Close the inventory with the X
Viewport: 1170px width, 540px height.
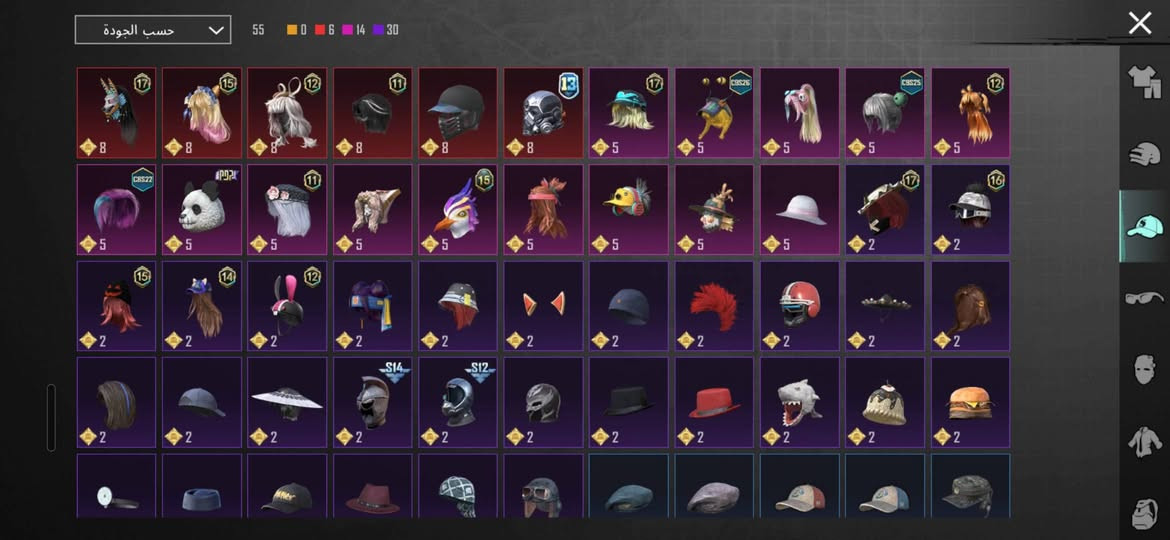[1140, 23]
